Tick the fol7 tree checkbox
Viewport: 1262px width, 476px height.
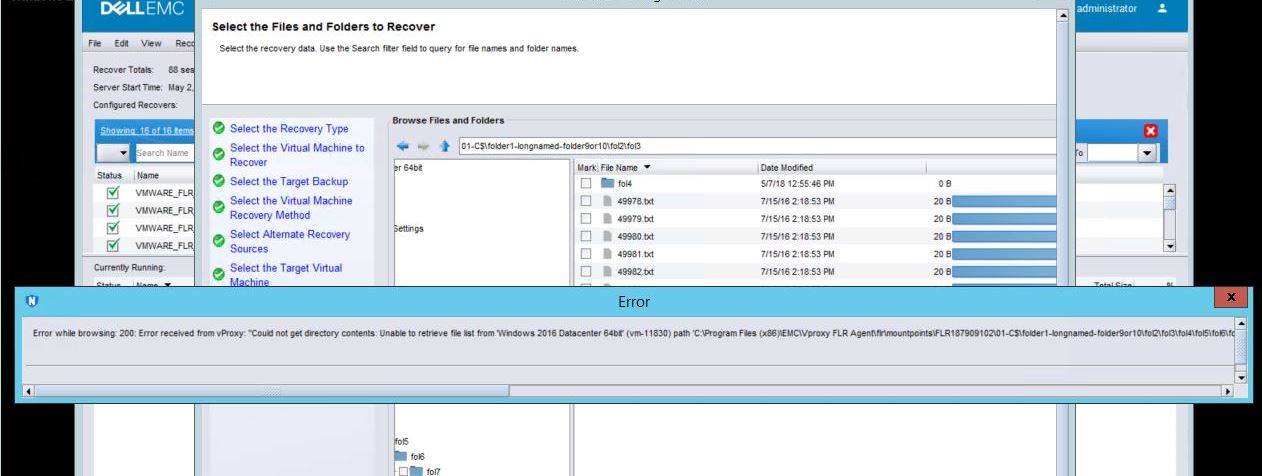[404, 471]
